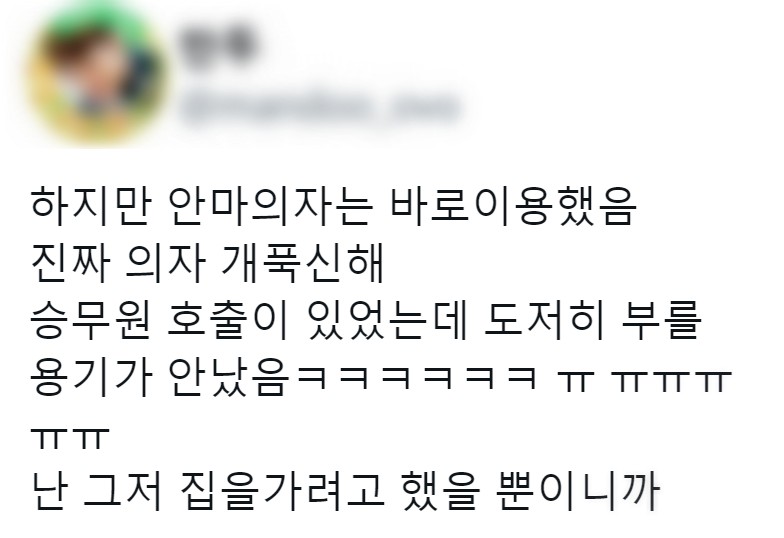Viewport: 784px width, 538px height.
Task: Open the blurred username handle under the name
Action: [x=318, y=108]
